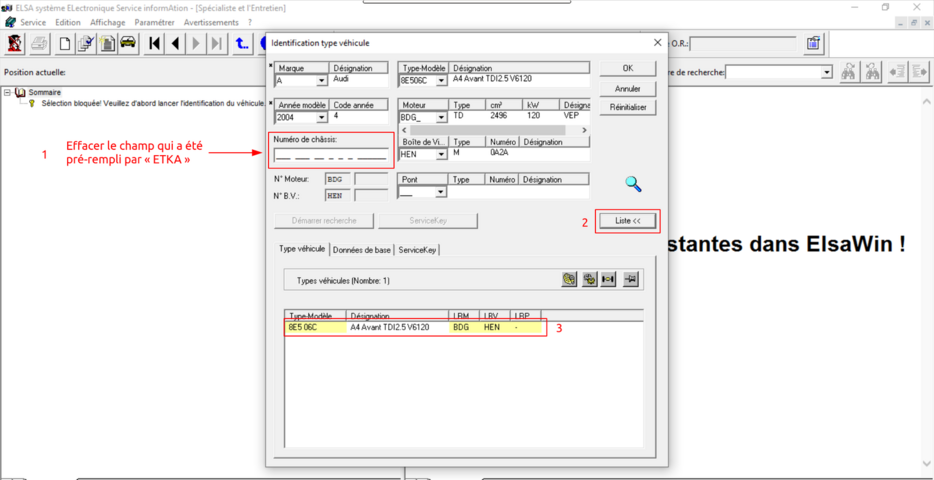The height and width of the screenshot is (480, 934).
Task: Switch to the ServiceKey tab
Action: (x=417, y=250)
